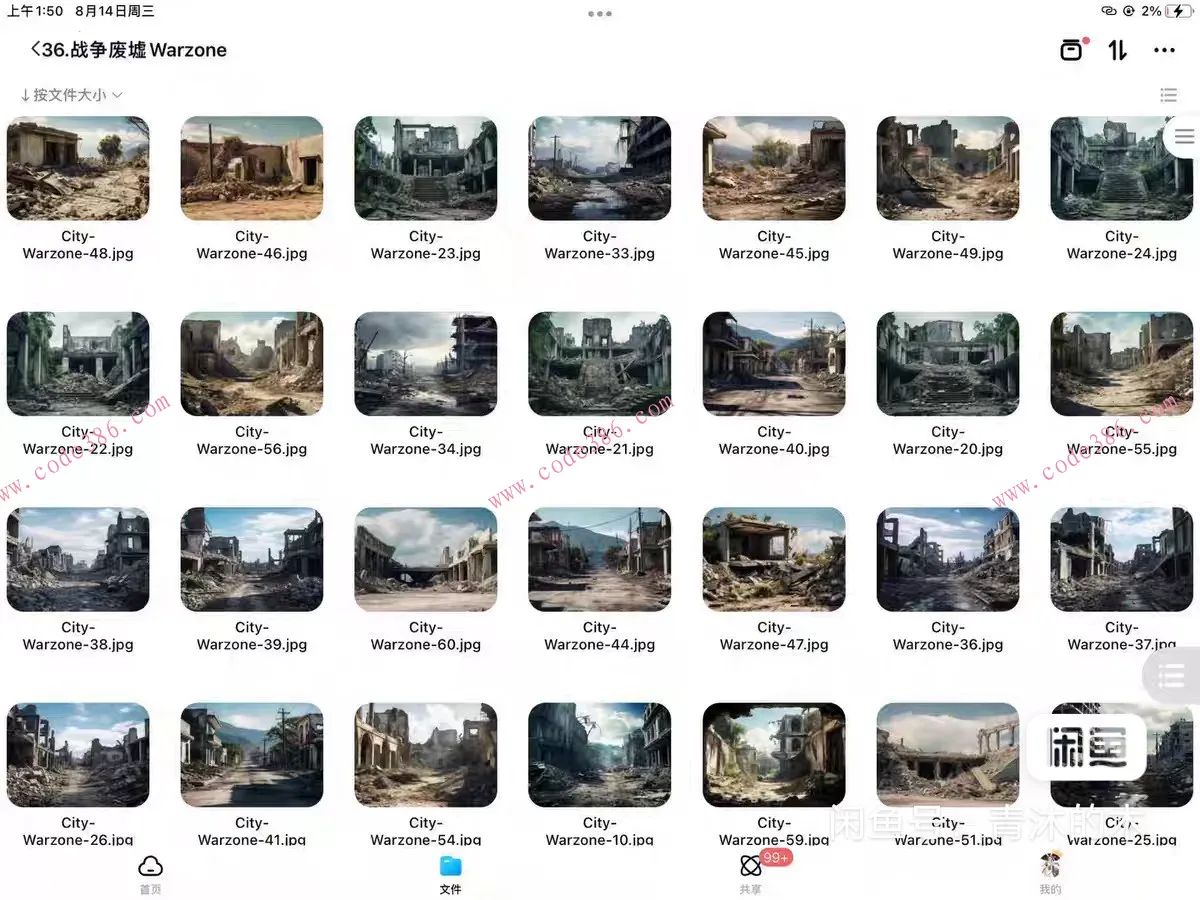Open the transfer list icon with red dot
The image size is (1200, 900).
[x=1072, y=49]
